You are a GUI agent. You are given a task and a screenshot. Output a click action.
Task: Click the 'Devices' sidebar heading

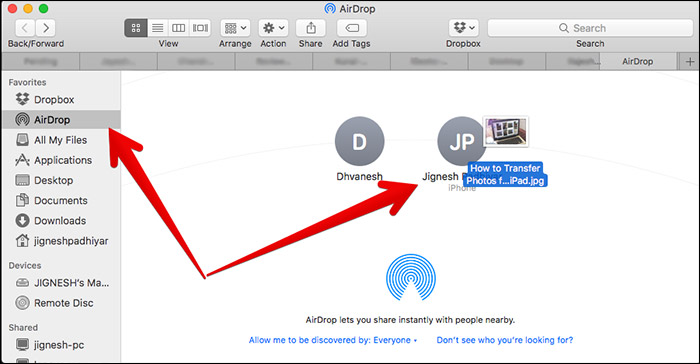click(25, 266)
